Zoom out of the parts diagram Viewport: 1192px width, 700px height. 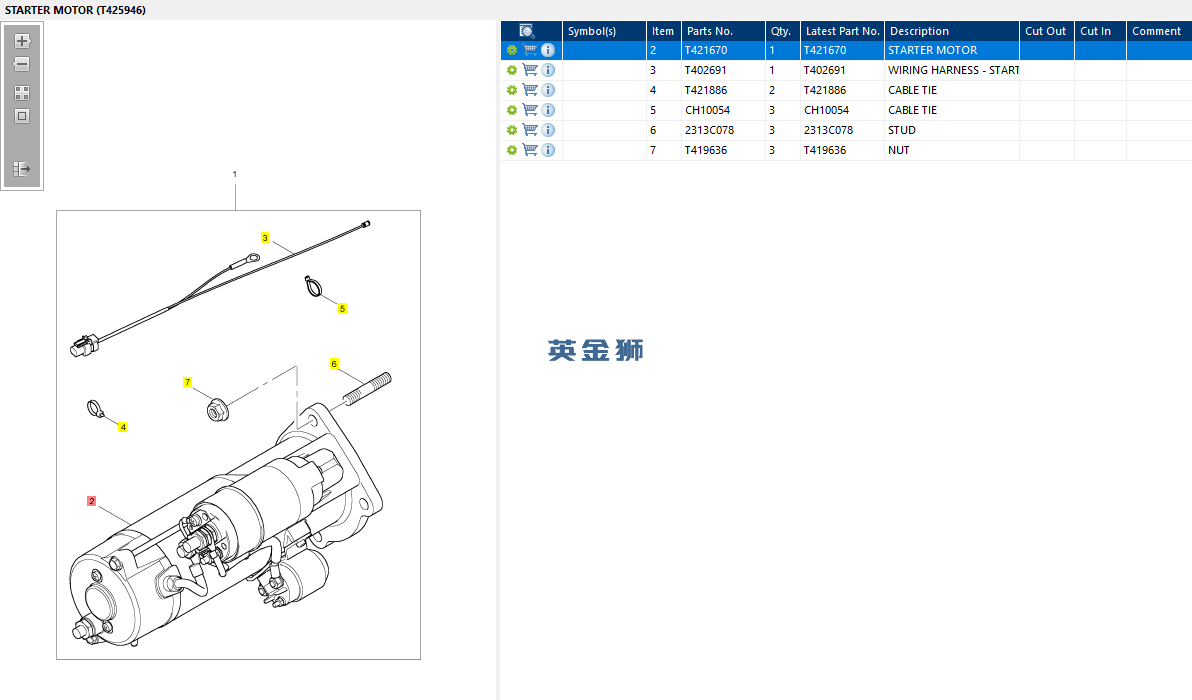pyautogui.click(x=22, y=64)
